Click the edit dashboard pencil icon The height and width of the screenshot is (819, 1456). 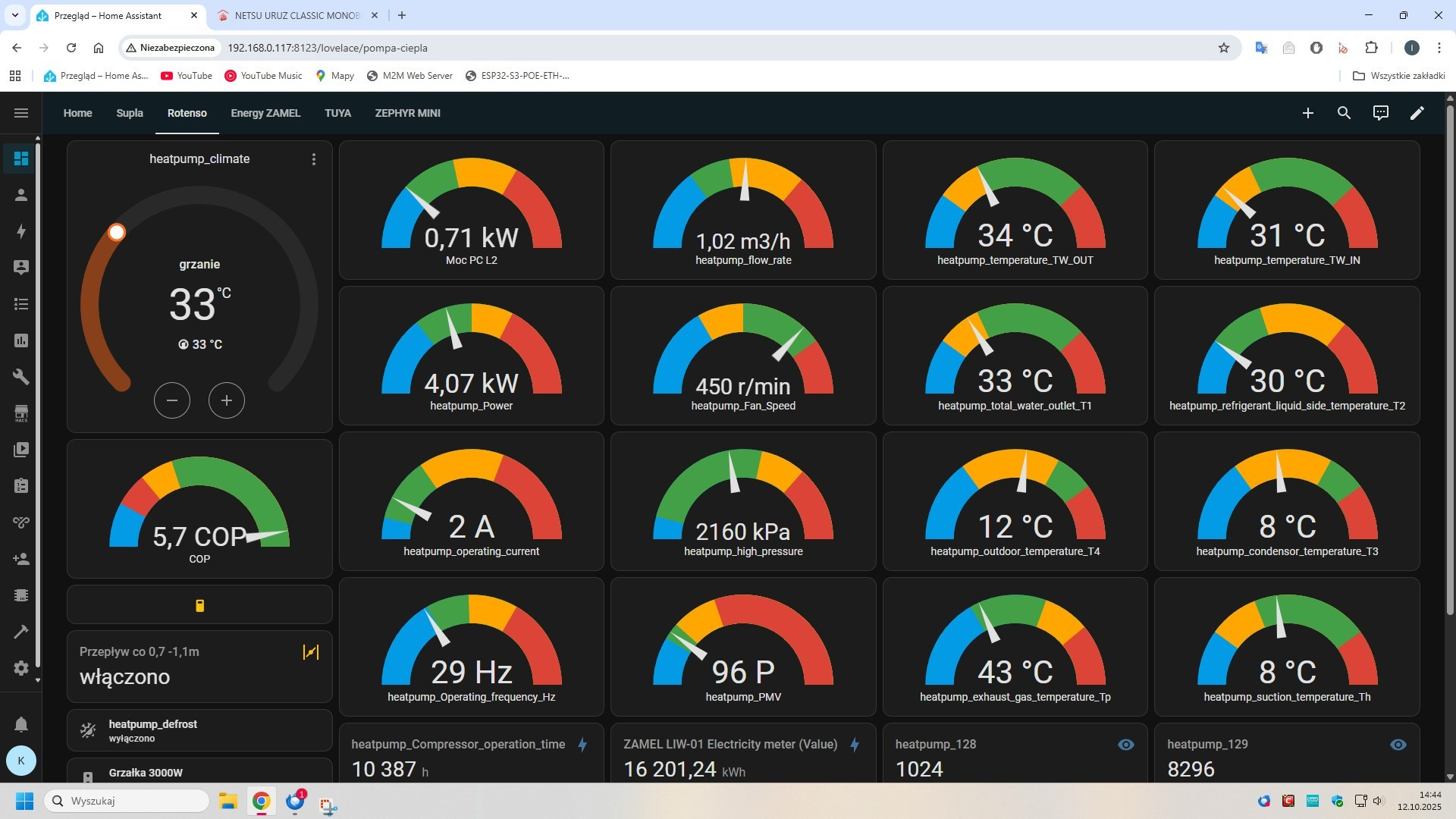pyautogui.click(x=1417, y=113)
